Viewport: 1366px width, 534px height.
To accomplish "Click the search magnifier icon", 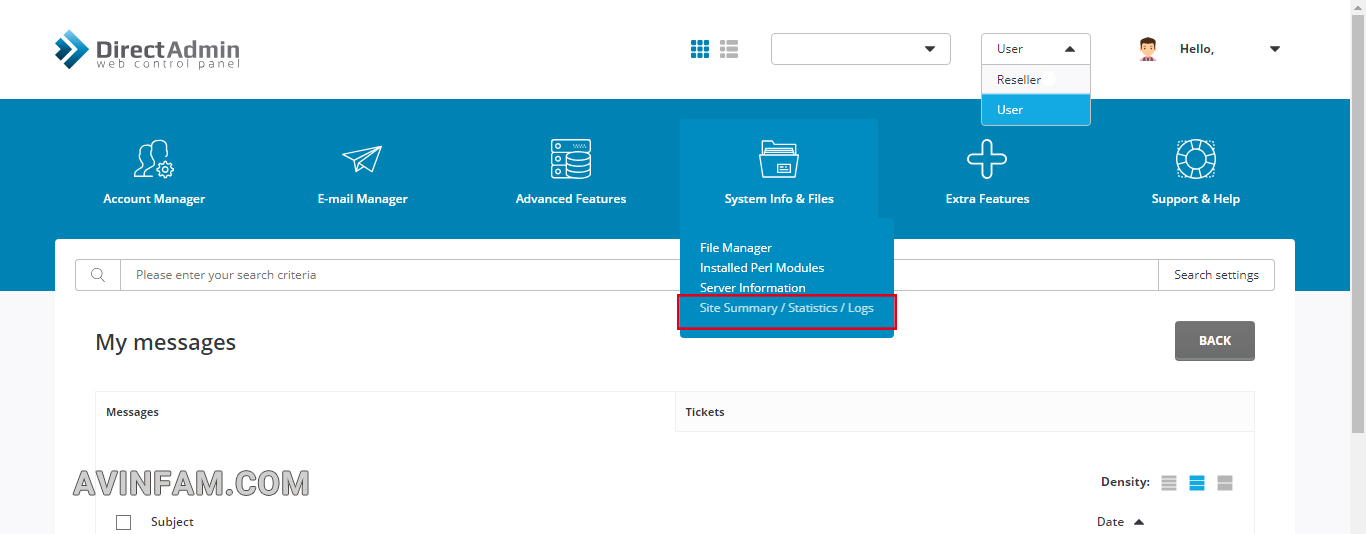I will [x=98, y=275].
